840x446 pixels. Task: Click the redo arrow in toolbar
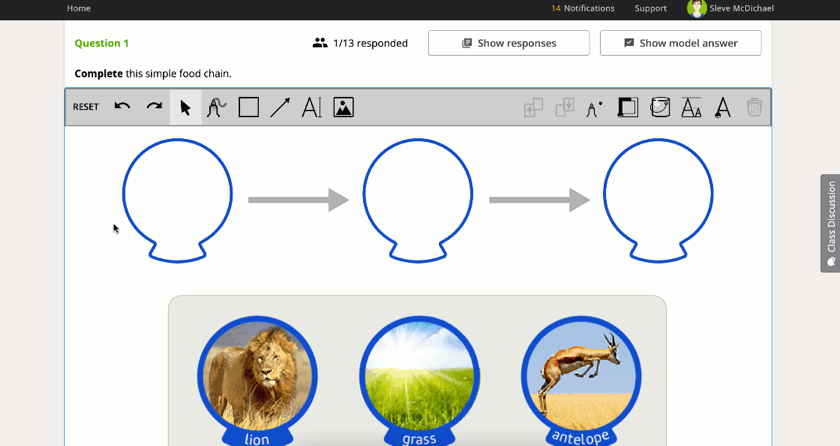click(154, 107)
